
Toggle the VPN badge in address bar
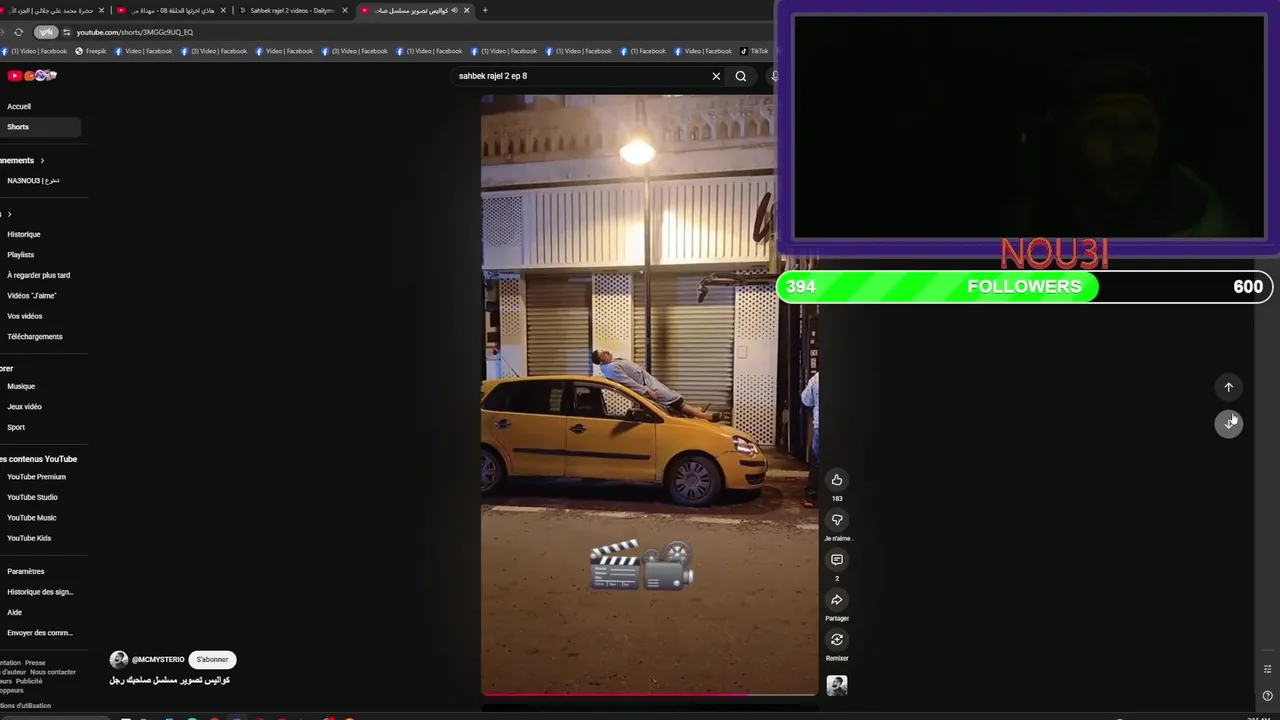click(x=46, y=32)
